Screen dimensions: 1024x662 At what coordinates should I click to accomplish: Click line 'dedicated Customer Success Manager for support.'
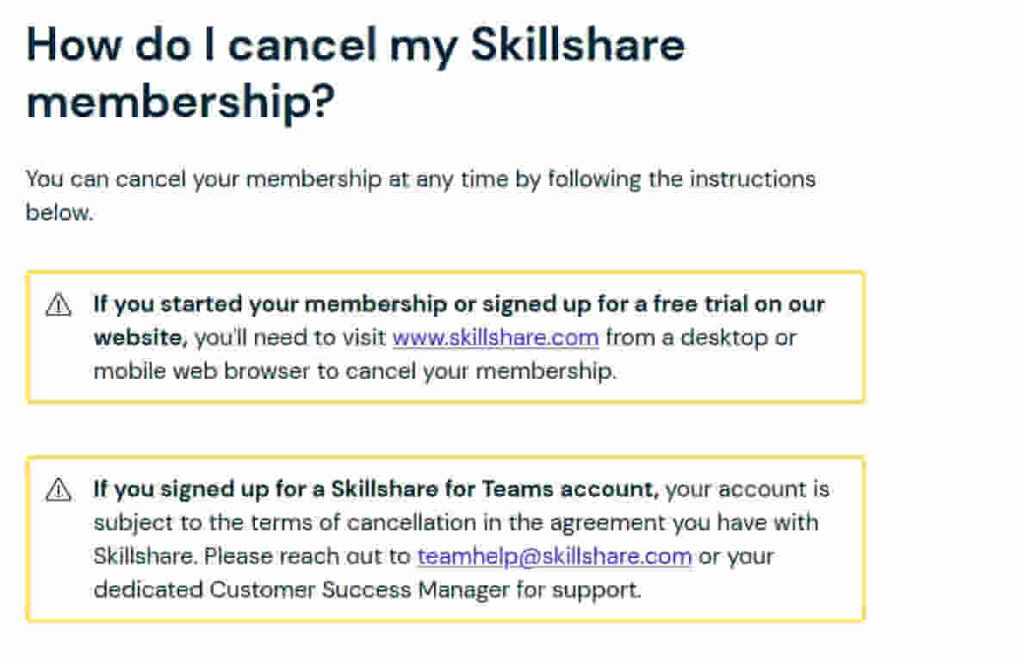(367, 590)
